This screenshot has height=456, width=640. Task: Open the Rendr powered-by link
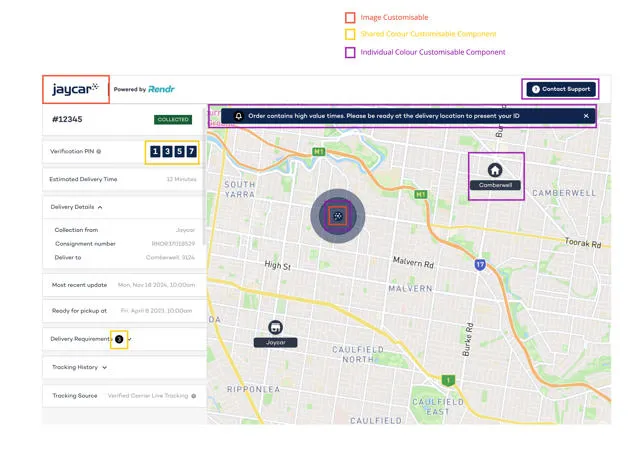pos(161,89)
